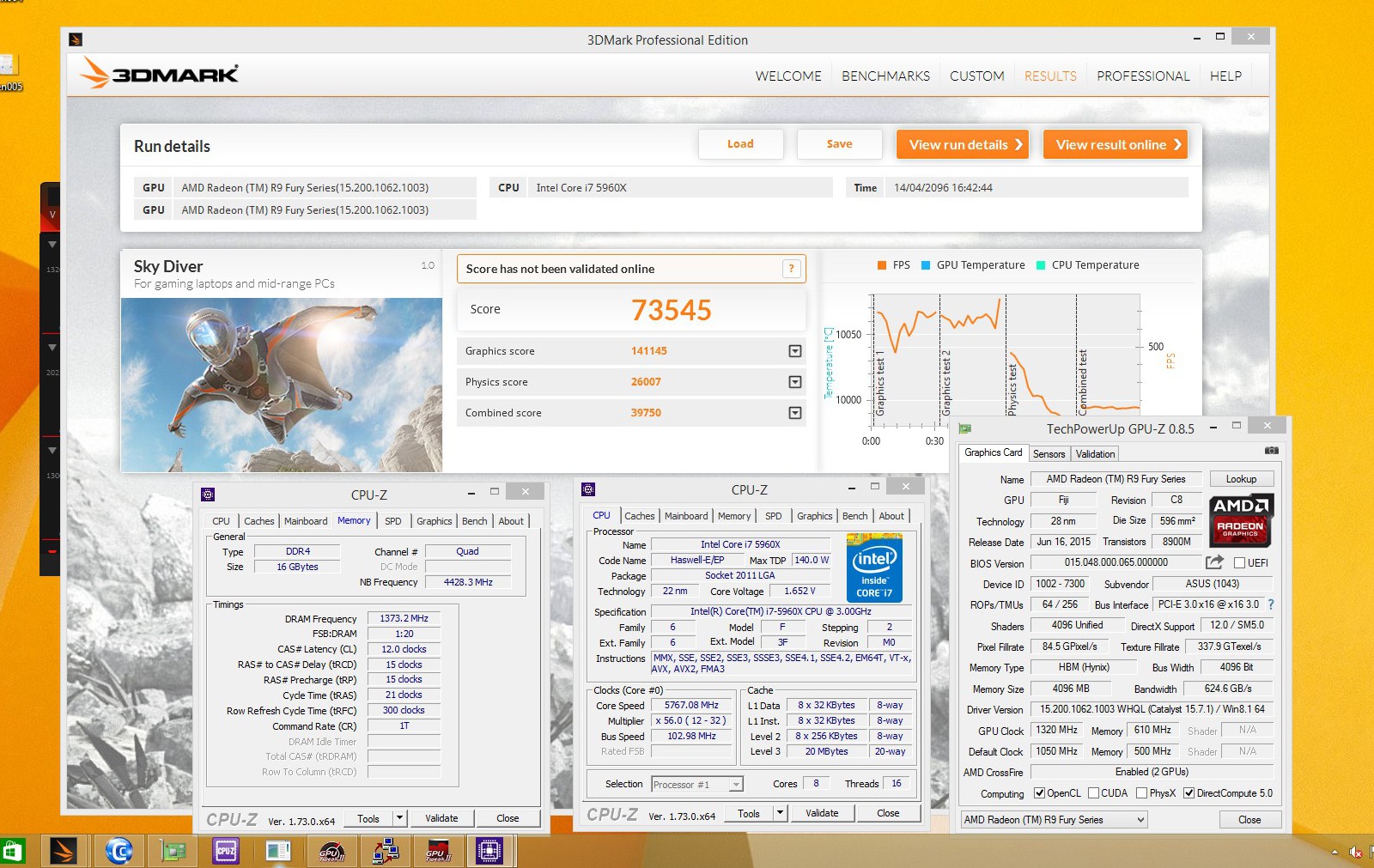
Task: Show hidden system tray icons arrow
Action: 1334,853
